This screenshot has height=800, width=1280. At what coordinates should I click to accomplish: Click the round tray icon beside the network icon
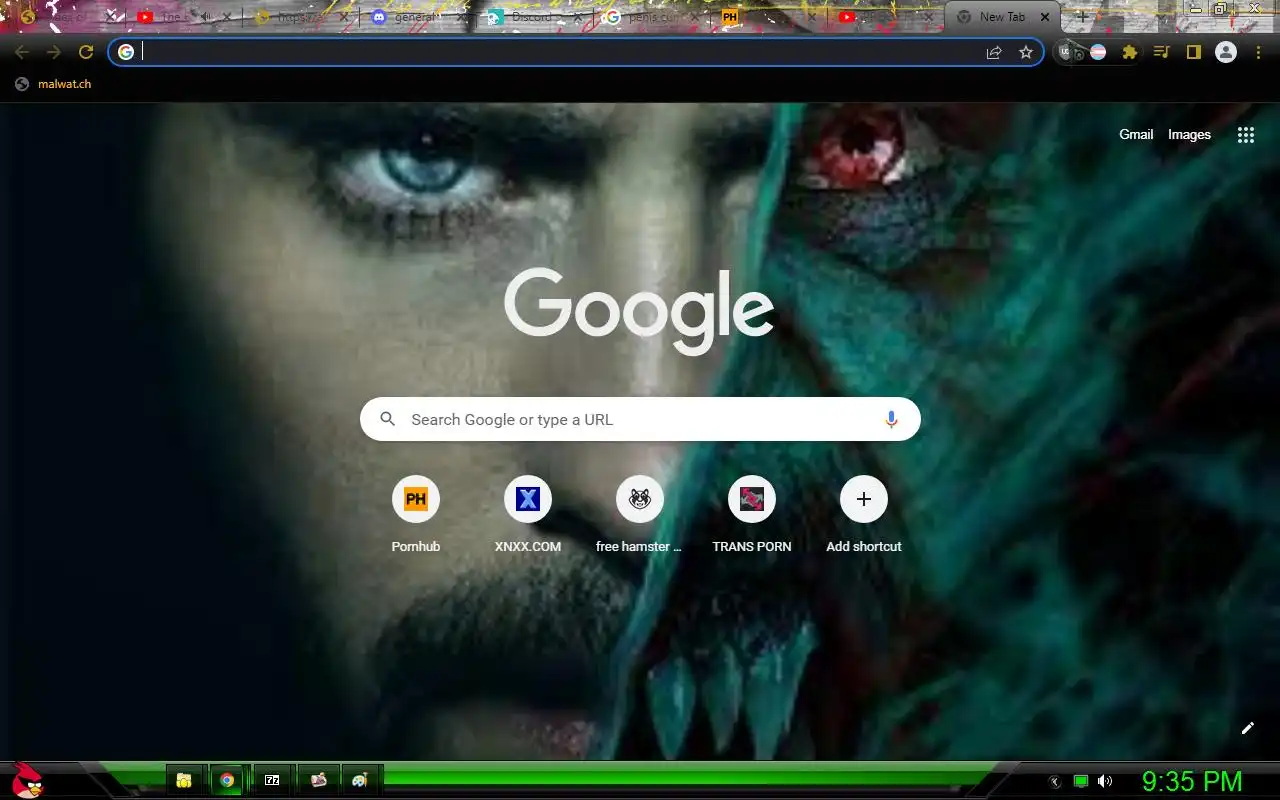1055,781
